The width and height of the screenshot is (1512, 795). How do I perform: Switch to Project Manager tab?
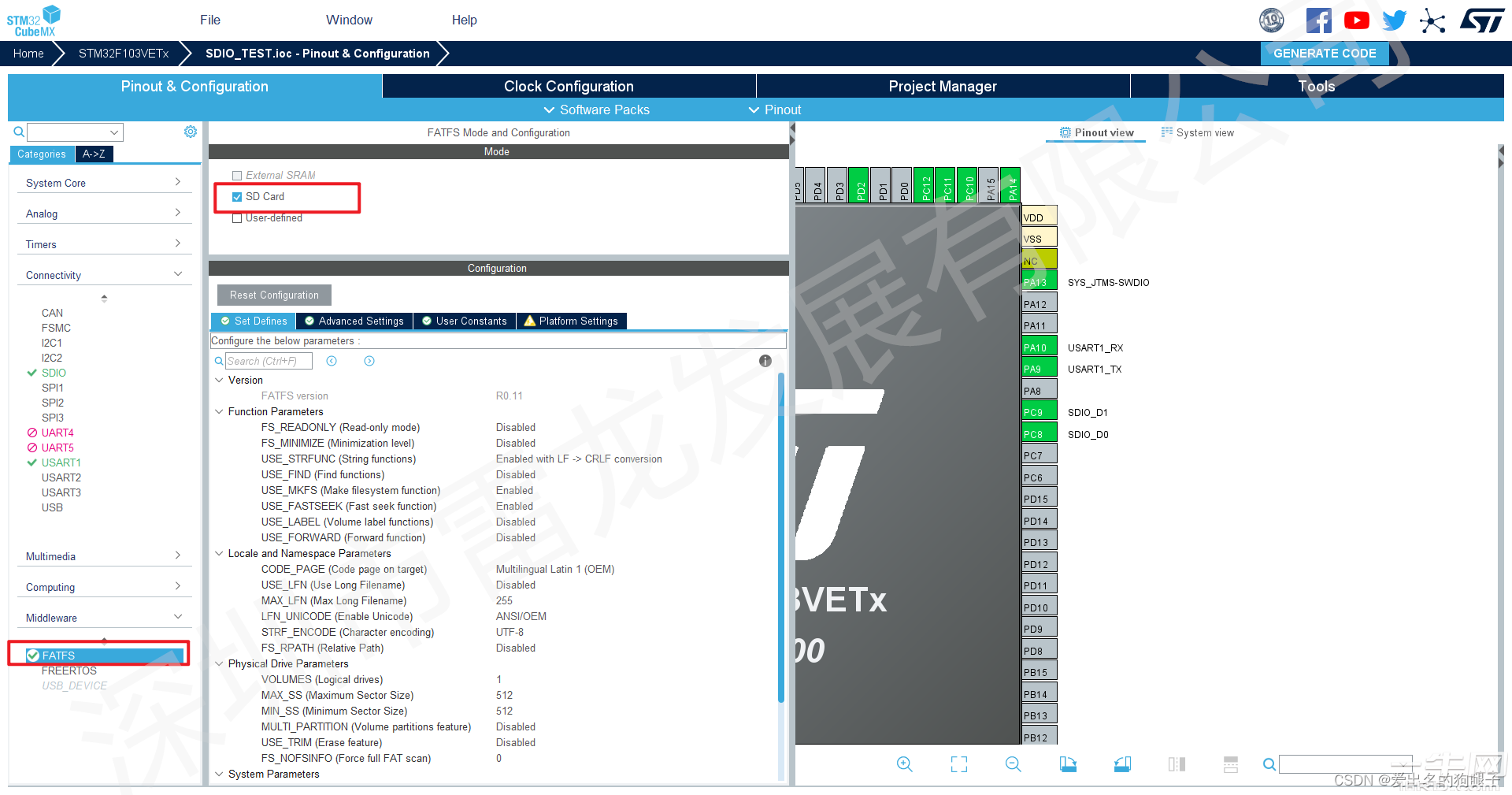[943, 86]
